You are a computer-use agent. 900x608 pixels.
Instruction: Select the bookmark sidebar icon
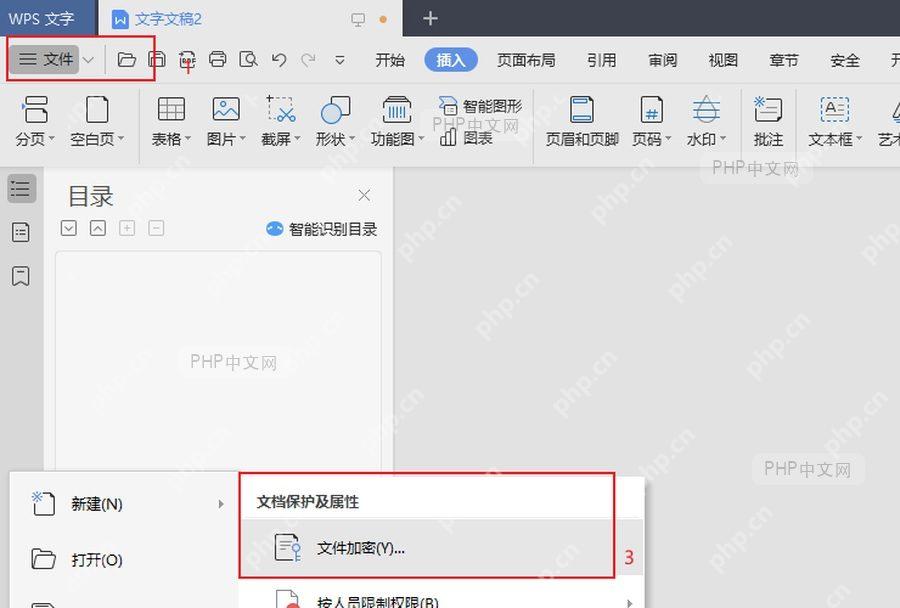[x=21, y=276]
